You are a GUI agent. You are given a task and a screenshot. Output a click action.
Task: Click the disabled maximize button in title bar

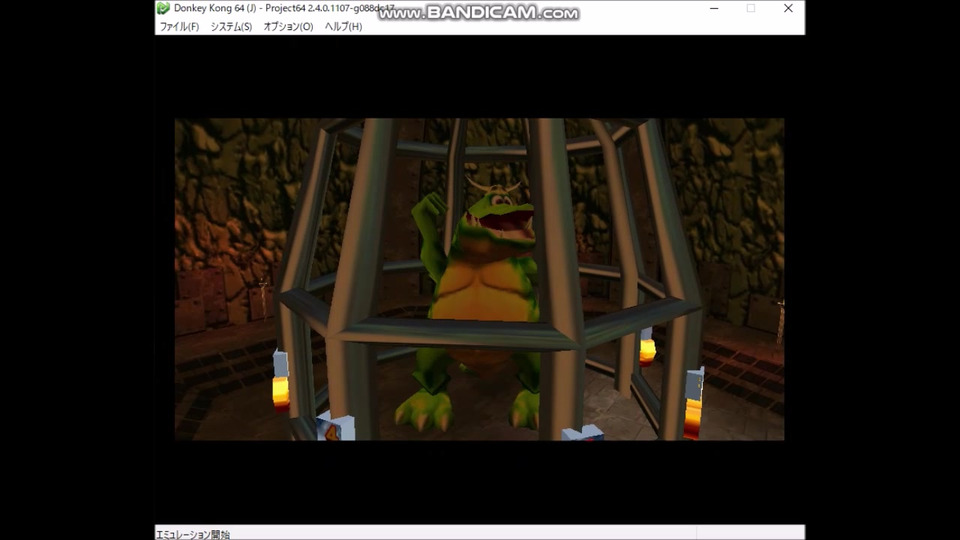point(751,9)
